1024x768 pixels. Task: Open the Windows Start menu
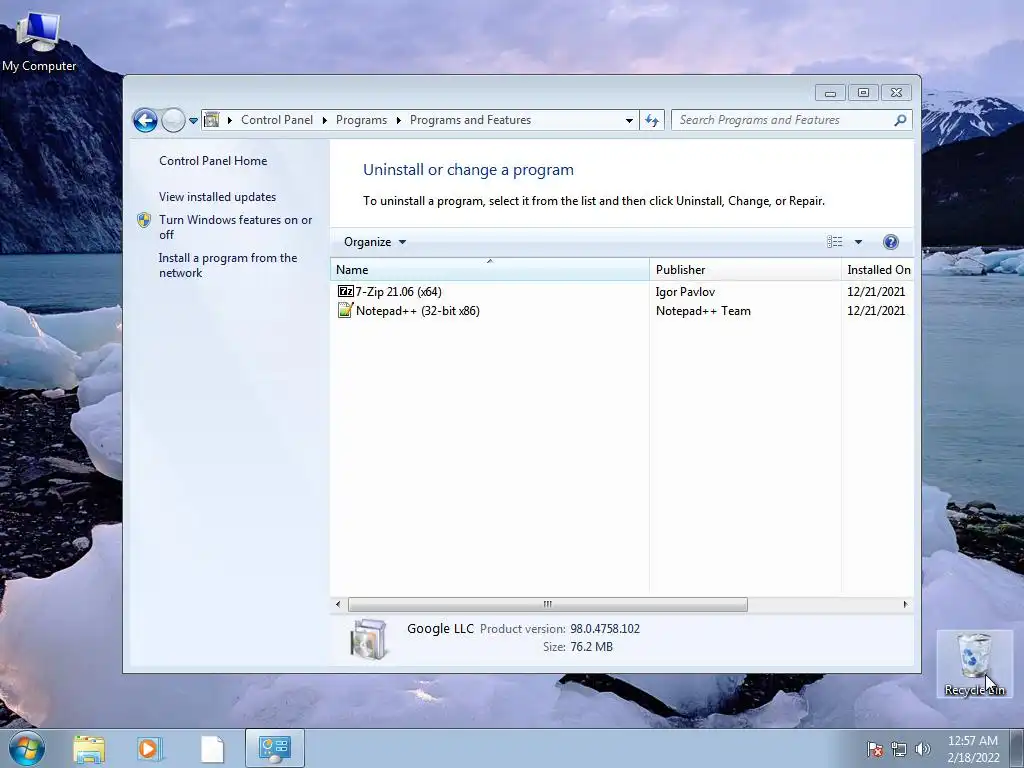[27, 748]
